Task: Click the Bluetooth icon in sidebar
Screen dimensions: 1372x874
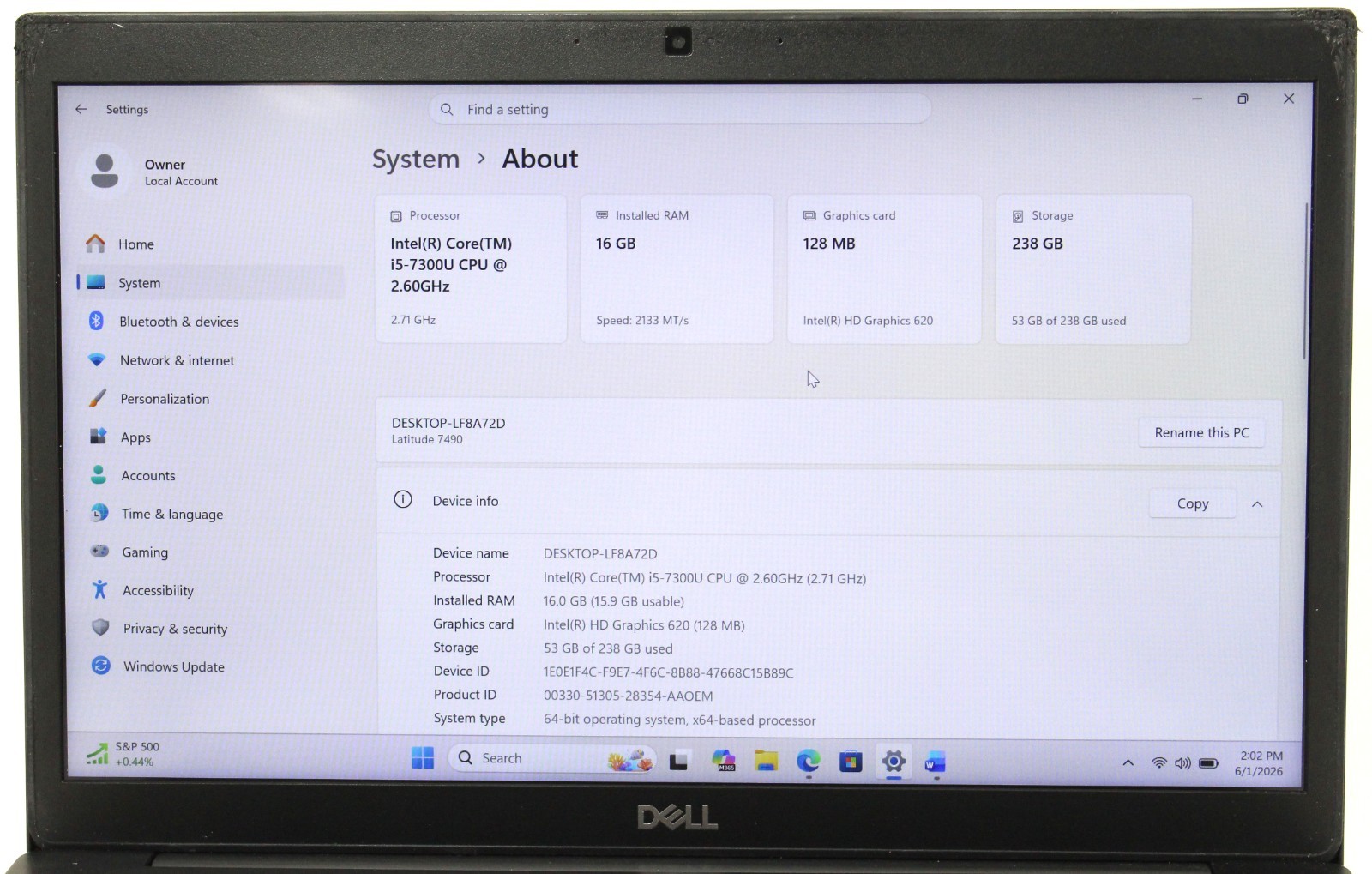Action: (96, 321)
